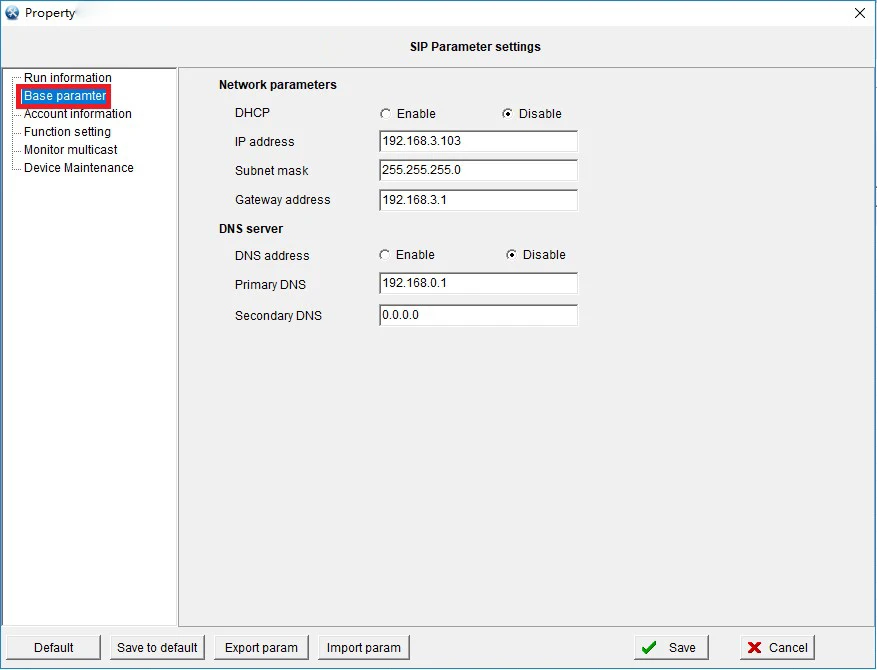877x670 pixels.
Task: Click the Default button
Action: click(x=53, y=647)
